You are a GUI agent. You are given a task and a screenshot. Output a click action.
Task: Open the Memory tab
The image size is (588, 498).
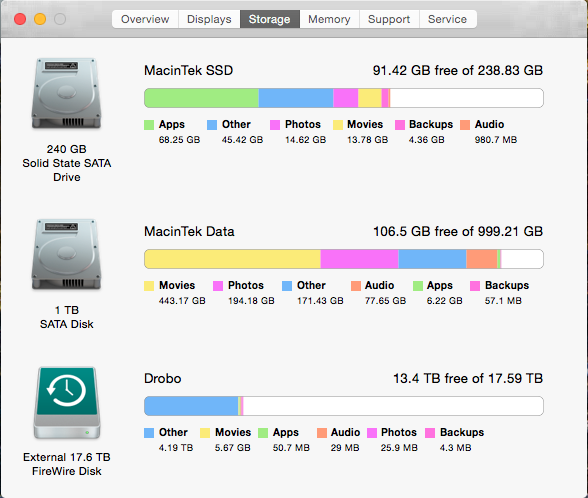[329, 19]
